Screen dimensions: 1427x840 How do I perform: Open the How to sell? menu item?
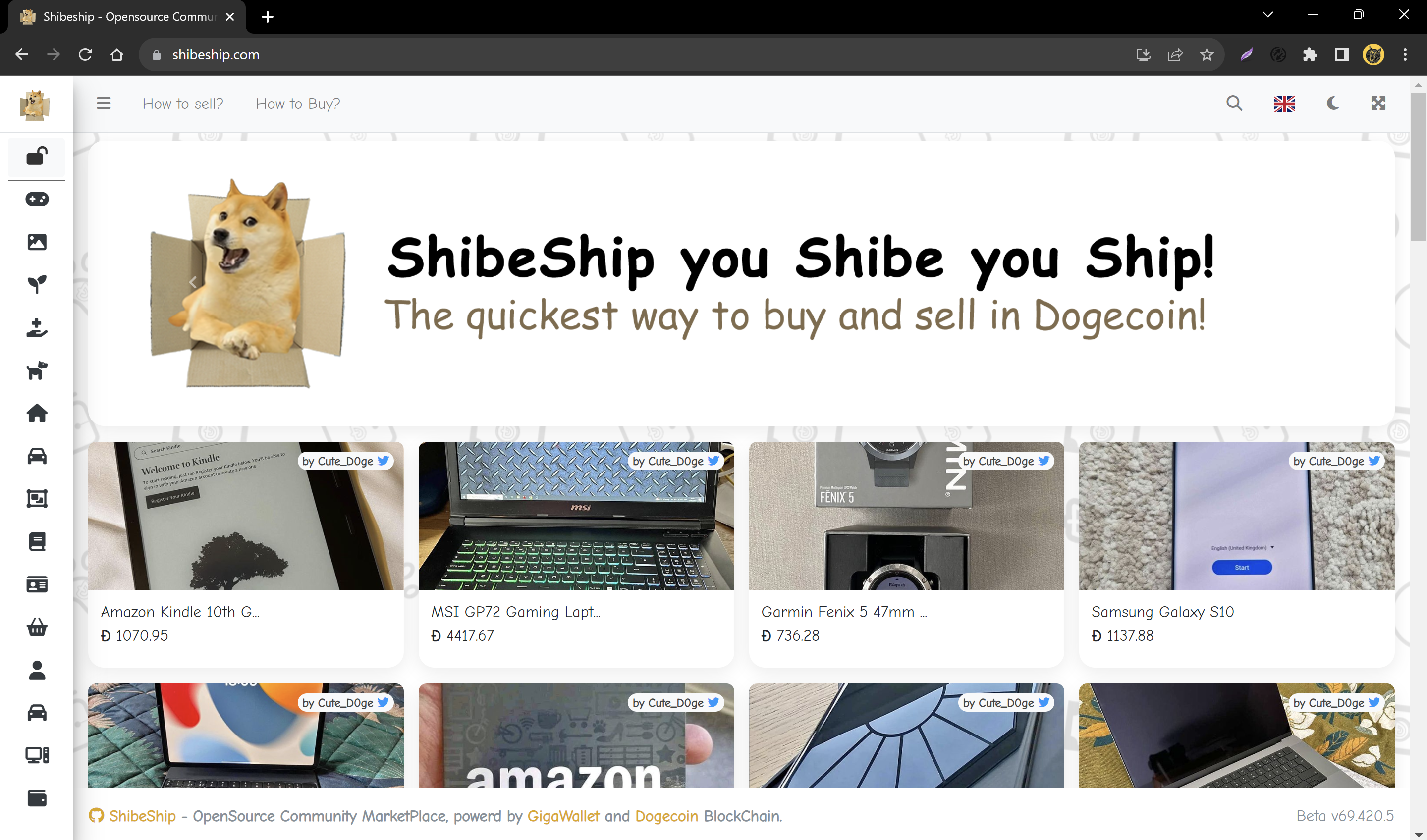tap(183, 104)
